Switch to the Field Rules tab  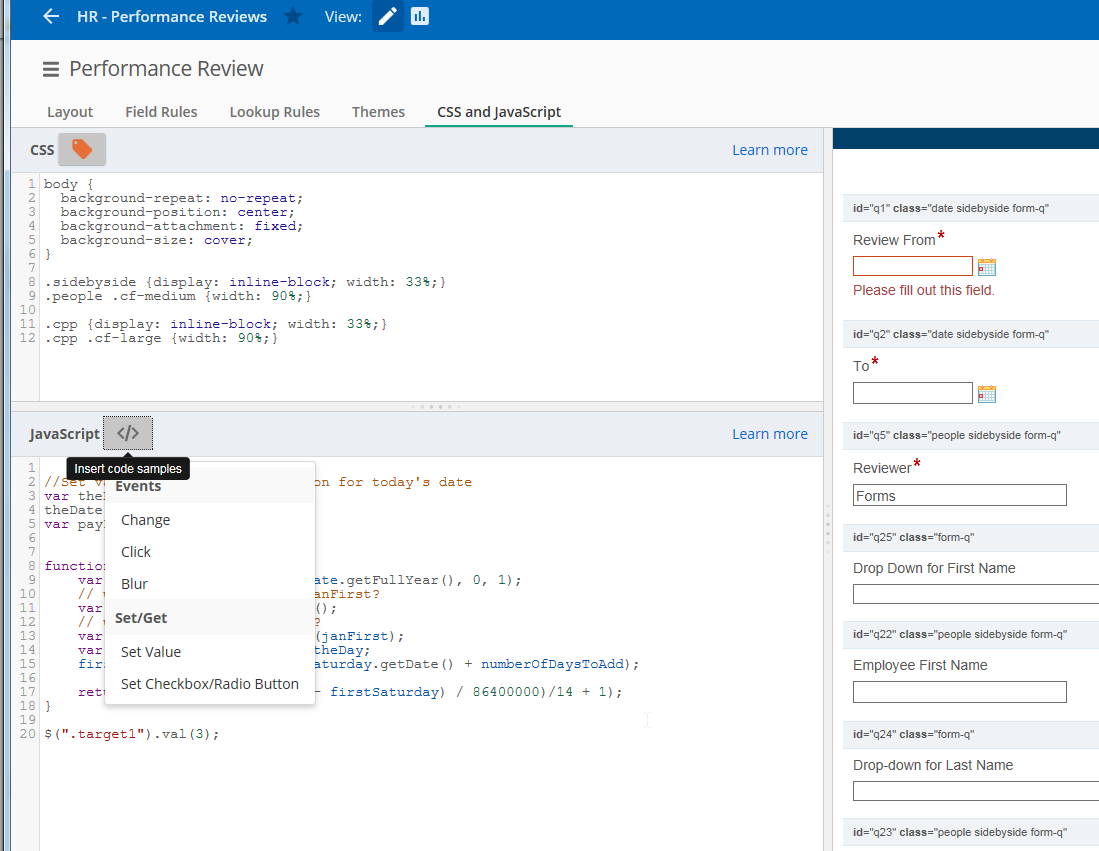click(x=161, y=112)
